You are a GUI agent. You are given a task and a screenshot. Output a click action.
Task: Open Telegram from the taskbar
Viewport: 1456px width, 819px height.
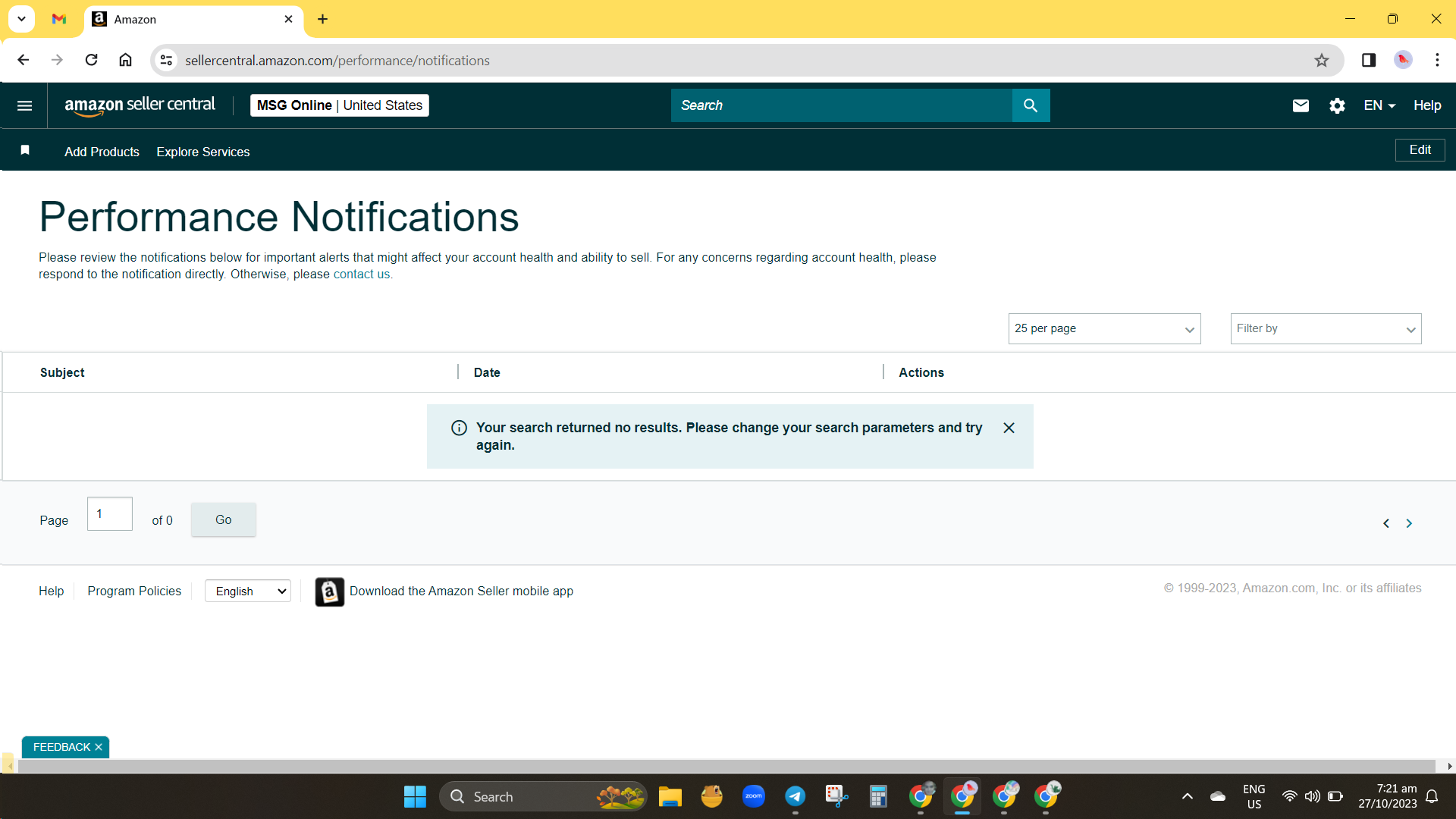795,796
